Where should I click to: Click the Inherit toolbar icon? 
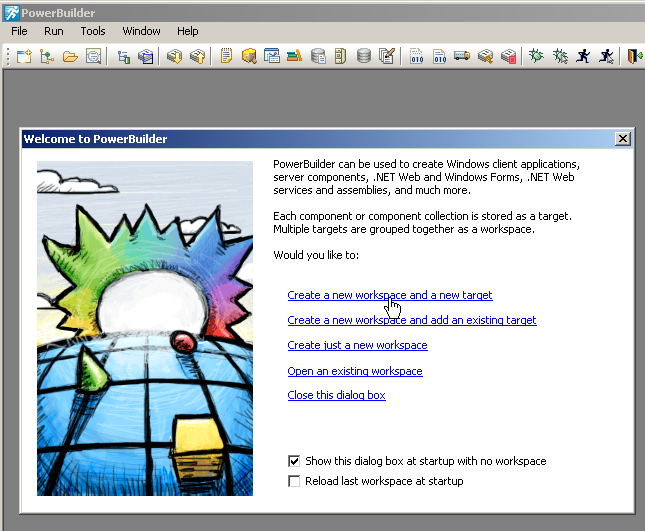click(47, 56)
